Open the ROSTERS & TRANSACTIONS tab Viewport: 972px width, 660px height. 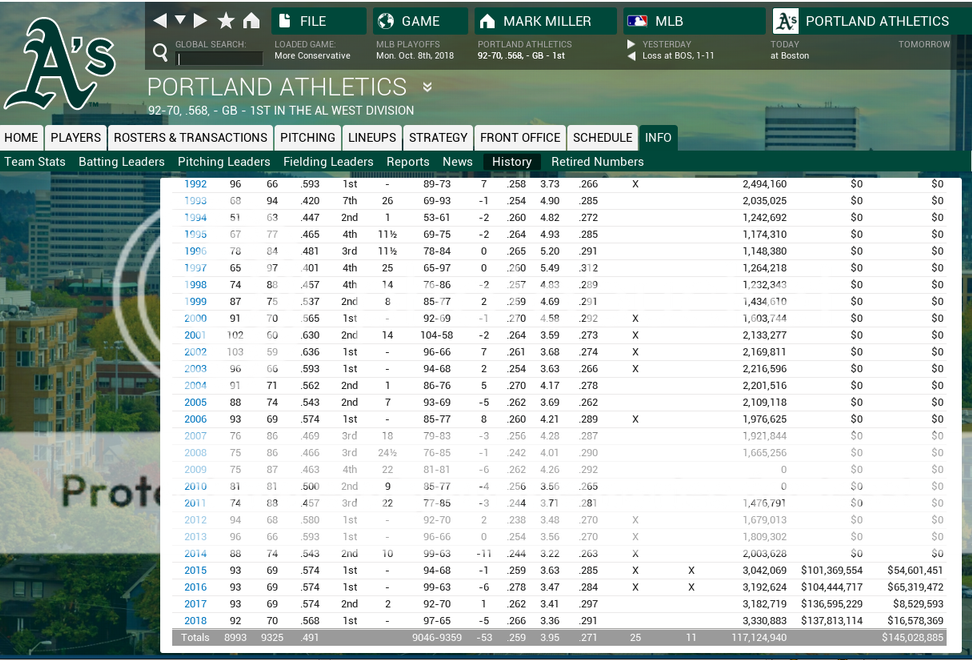tap(190, 138)
